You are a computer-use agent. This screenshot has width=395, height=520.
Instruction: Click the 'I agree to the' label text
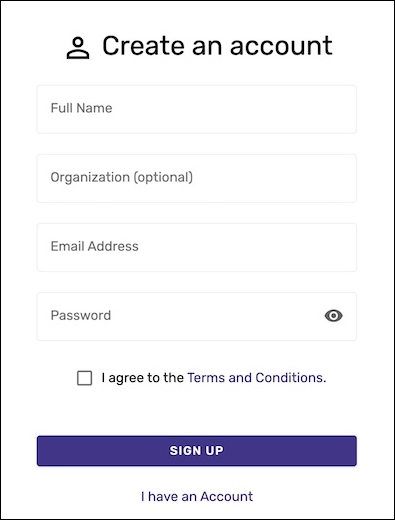pyautogui.click(x=143, y=378)
